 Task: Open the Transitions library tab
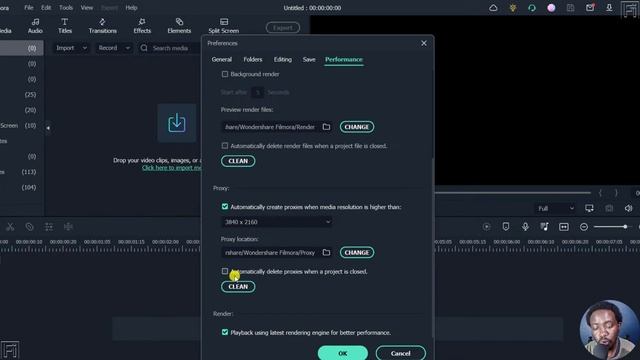(102, 26)
